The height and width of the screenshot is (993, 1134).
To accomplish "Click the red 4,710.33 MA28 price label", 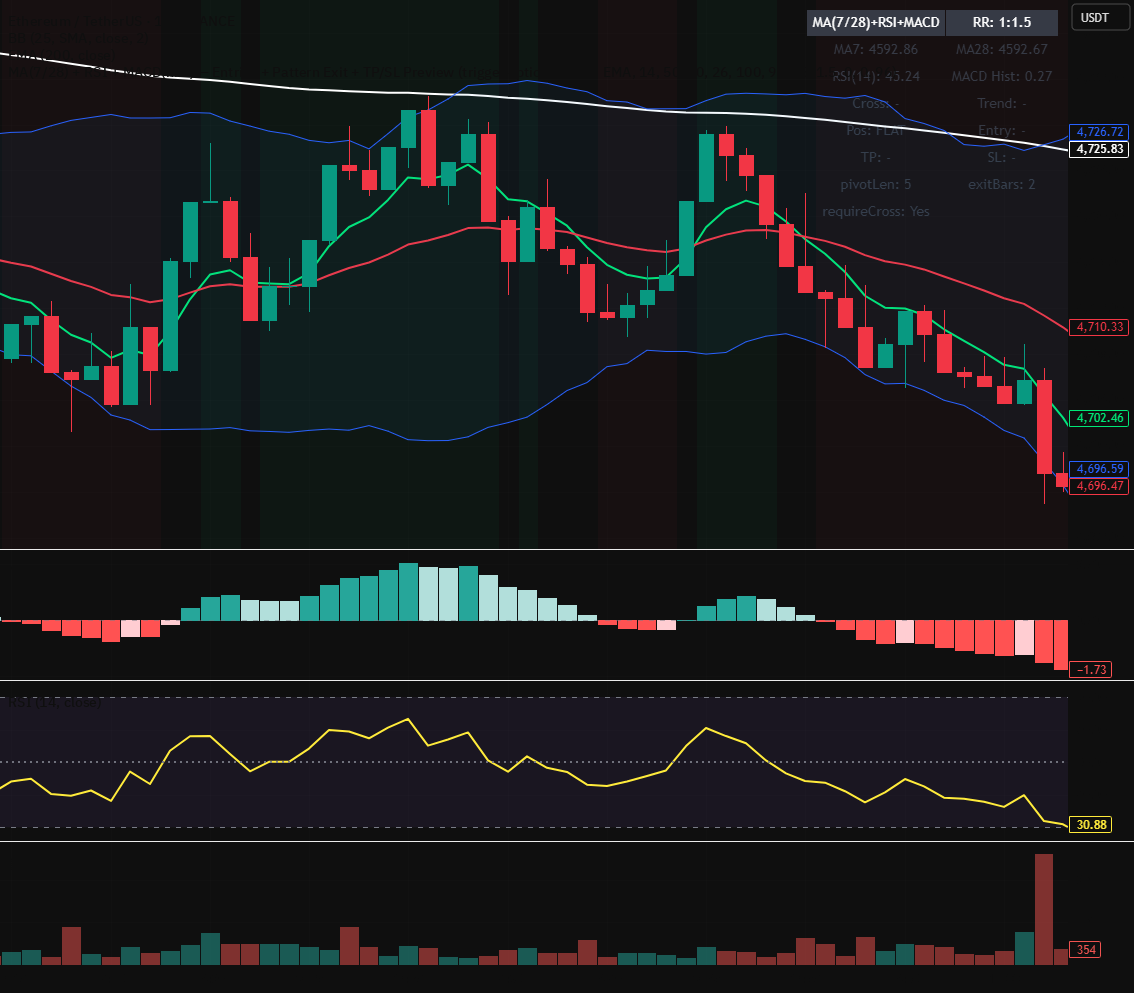I will tap(1099, 327).
